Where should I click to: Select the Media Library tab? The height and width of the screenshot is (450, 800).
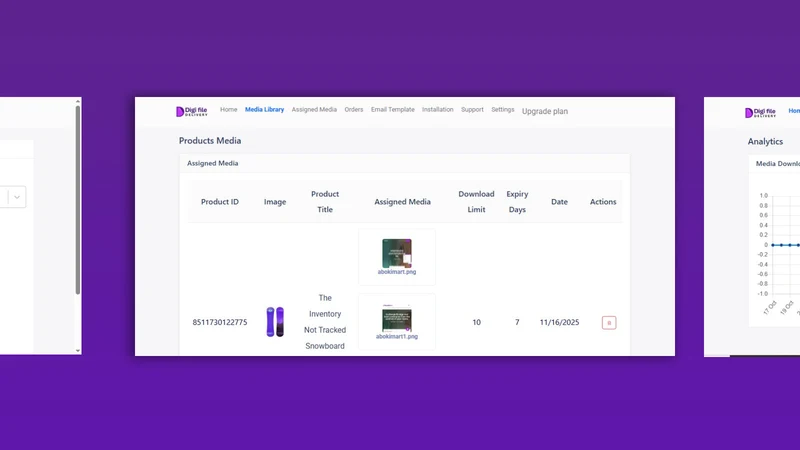264,110
